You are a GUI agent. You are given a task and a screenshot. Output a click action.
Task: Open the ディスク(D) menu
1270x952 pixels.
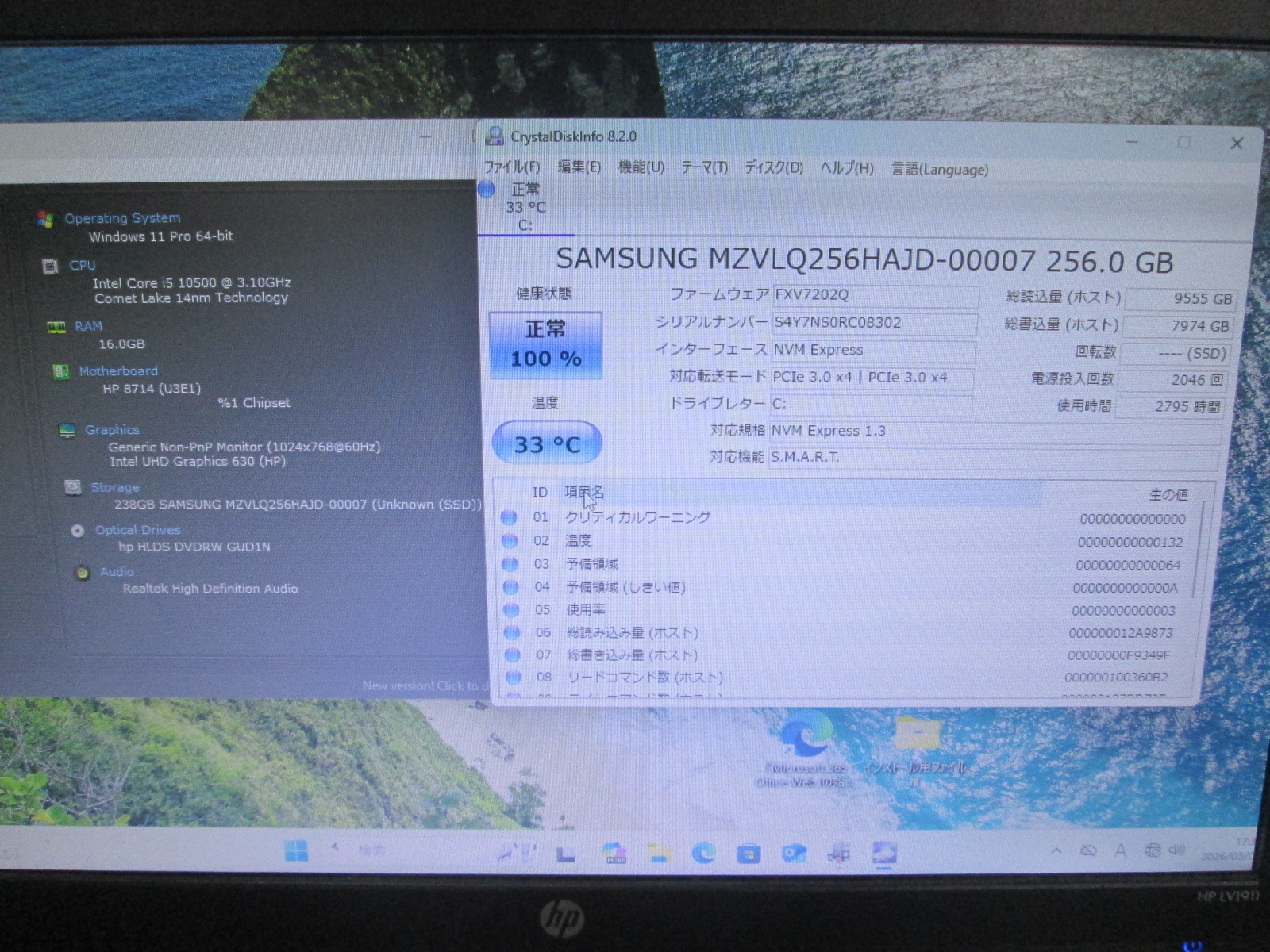click(773, 168)
